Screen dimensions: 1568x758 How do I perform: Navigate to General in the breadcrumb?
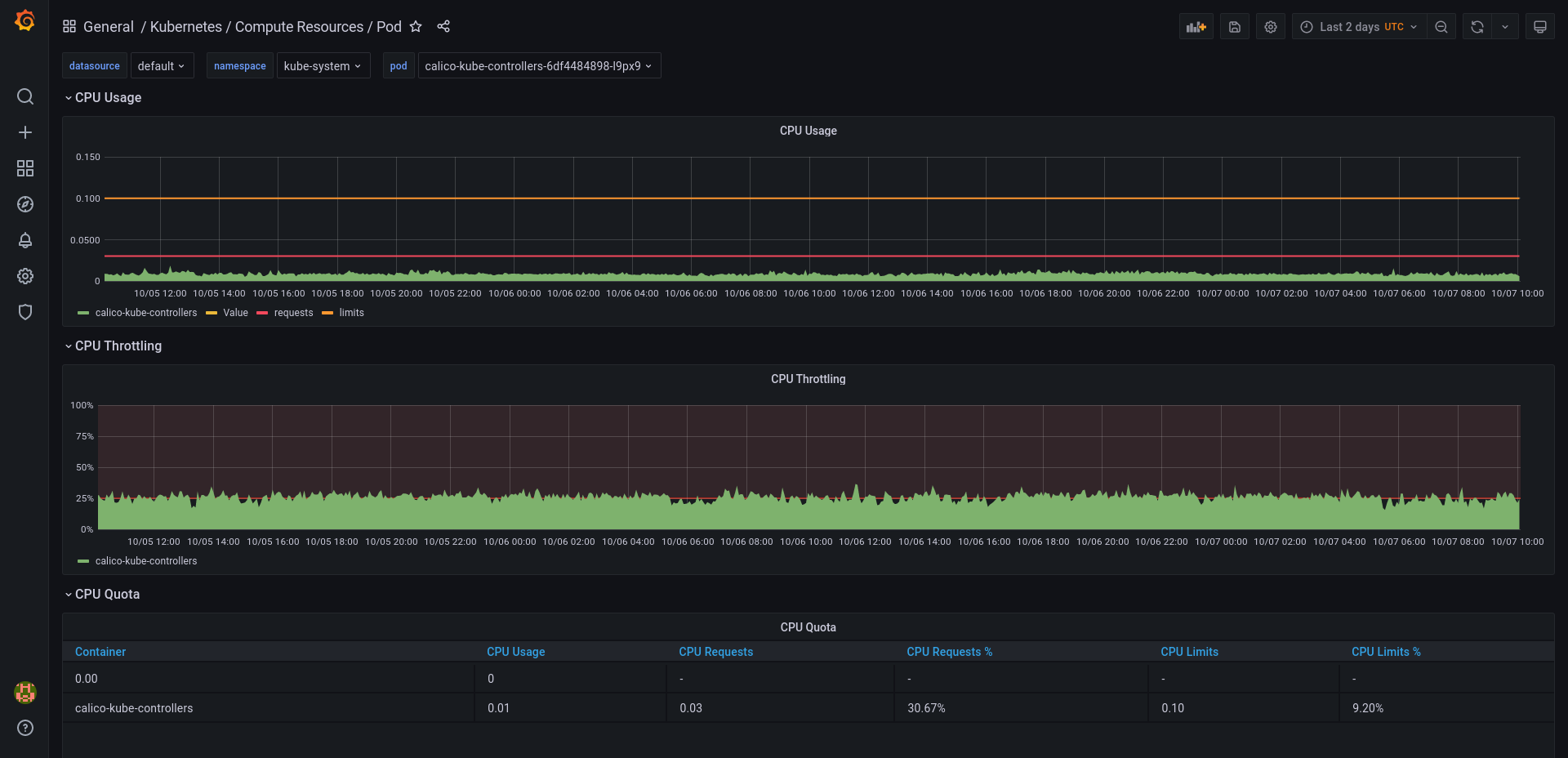(109, 26)
